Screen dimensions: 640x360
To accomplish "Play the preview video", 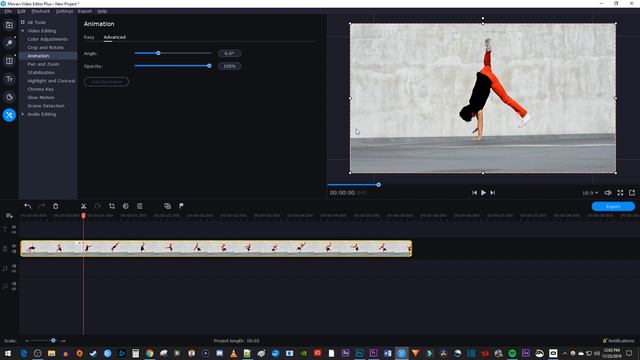I will [483, 193].
